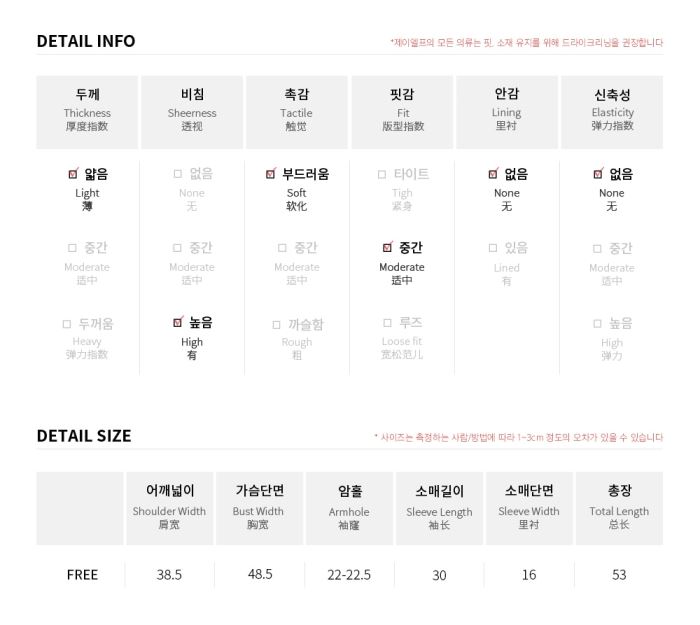Click the Sheerness column header
Screen dimensions: 700x625
[192, 112]
